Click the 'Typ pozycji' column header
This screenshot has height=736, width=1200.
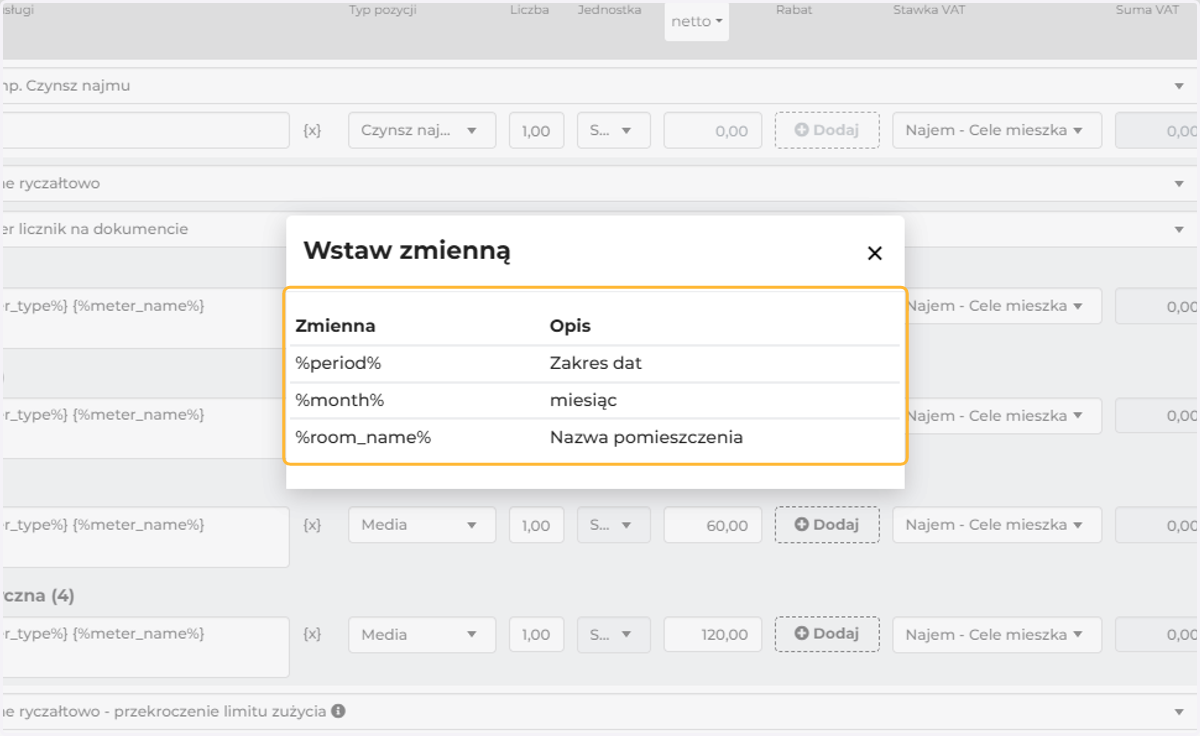382,10
